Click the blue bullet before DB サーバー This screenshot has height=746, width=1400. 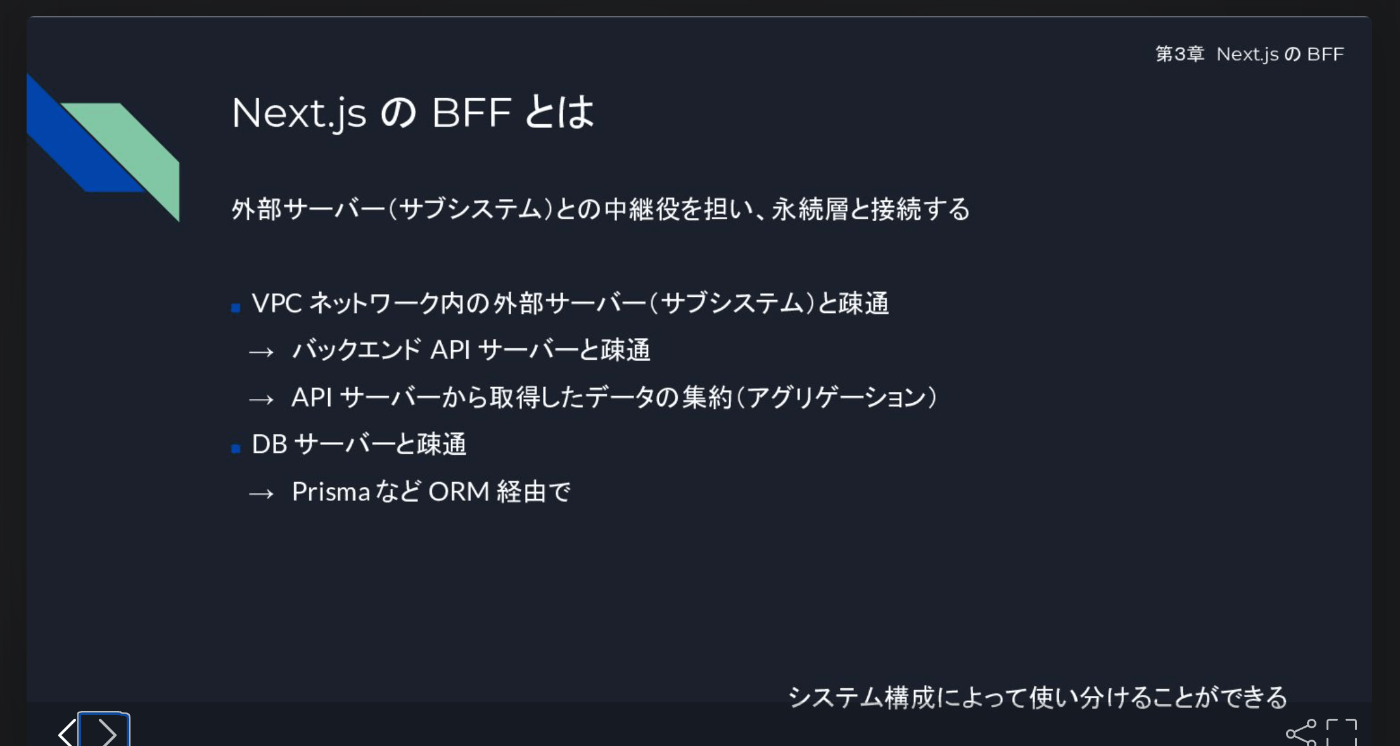236,448
